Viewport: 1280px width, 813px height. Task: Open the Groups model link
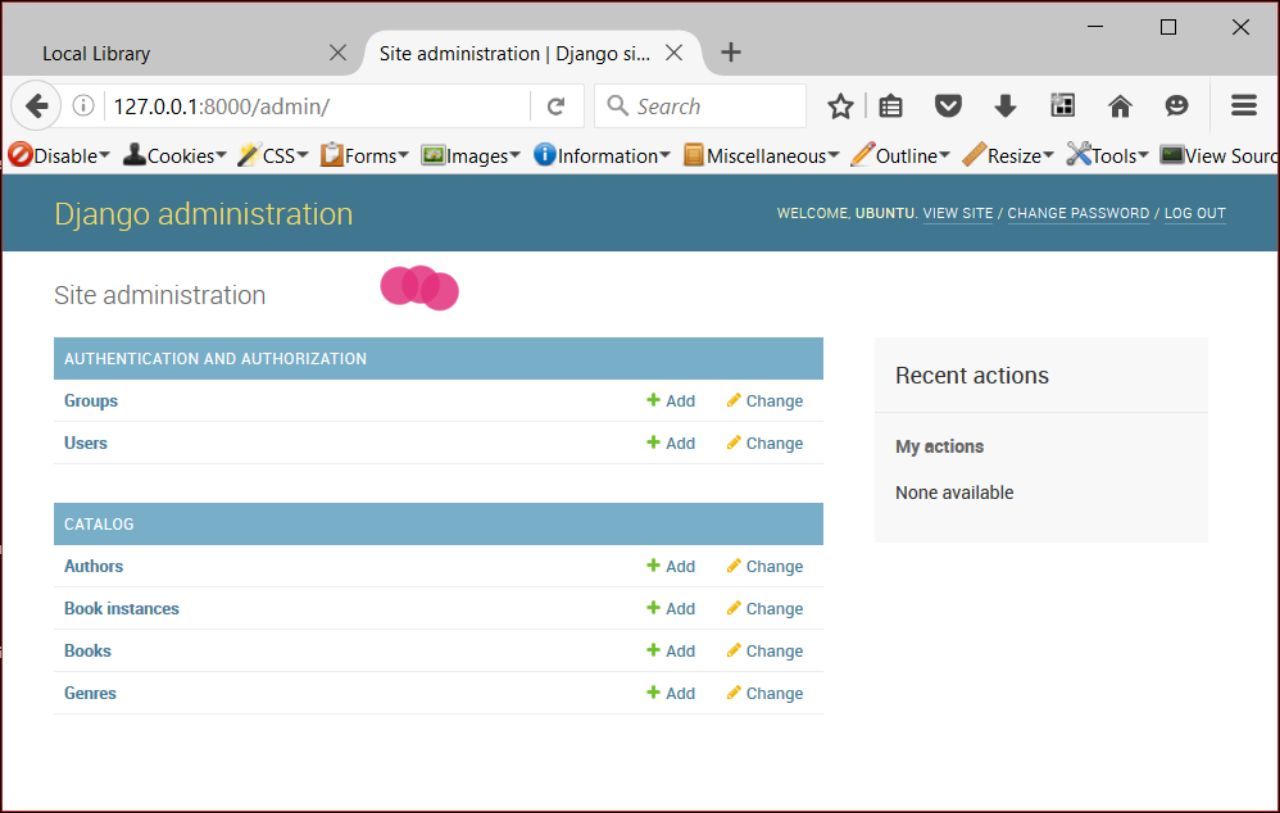pos(91,401)
